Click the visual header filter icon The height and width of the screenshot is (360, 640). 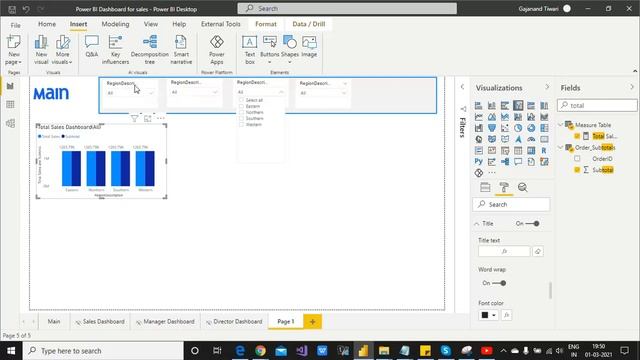(x=134, y=118)
